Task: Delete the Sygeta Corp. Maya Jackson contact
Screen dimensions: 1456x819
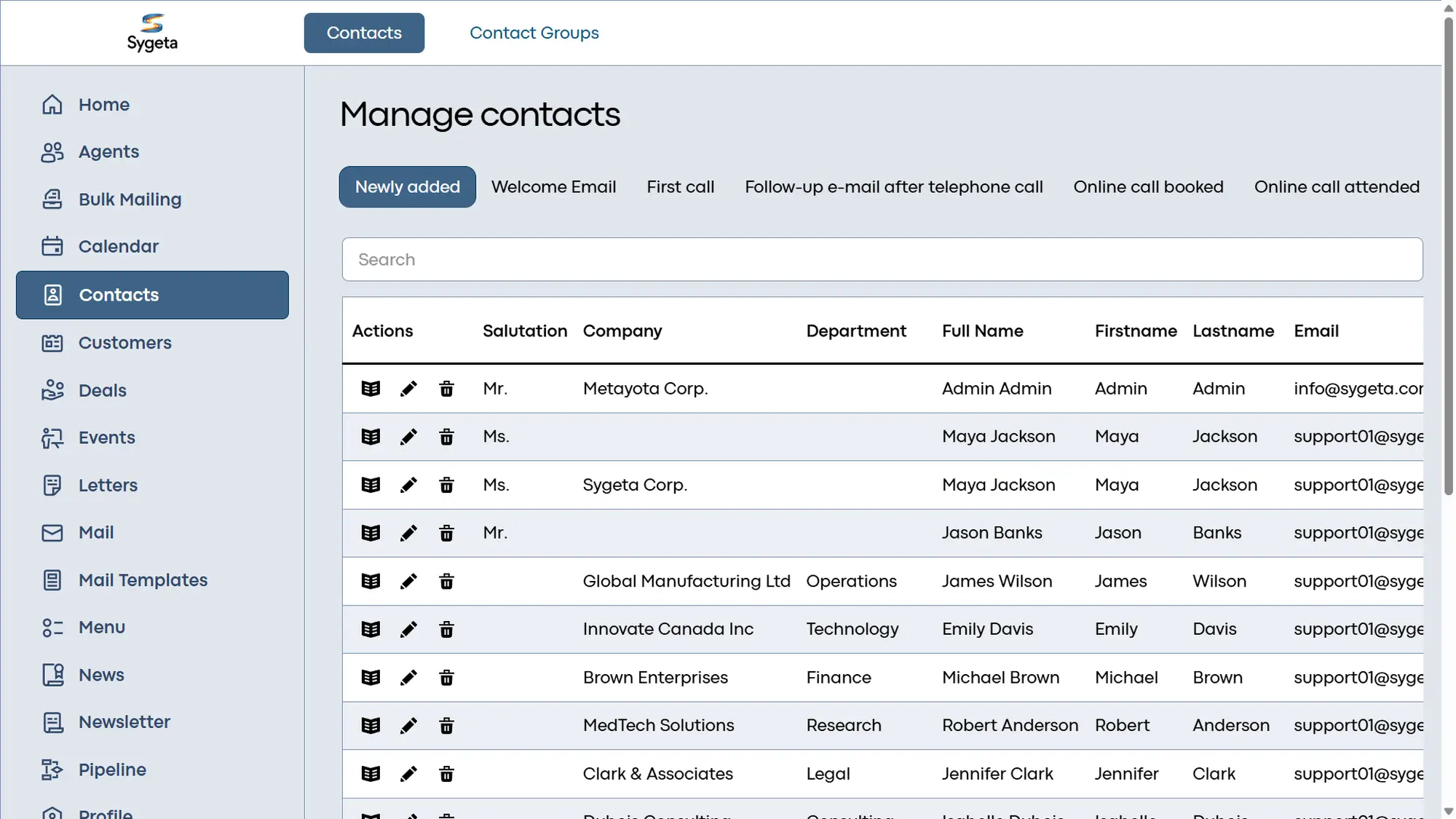Action: (446, 485)
